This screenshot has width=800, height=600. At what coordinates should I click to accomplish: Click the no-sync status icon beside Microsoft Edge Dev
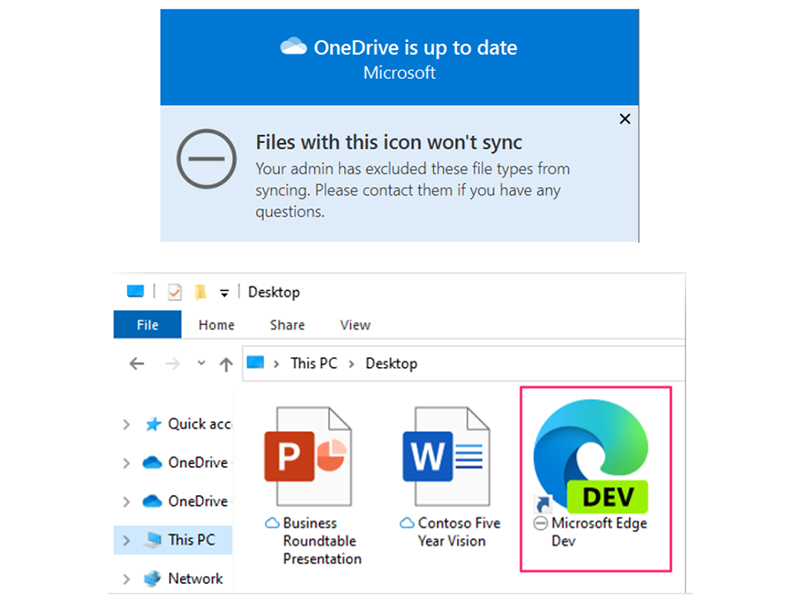point(540,523)
